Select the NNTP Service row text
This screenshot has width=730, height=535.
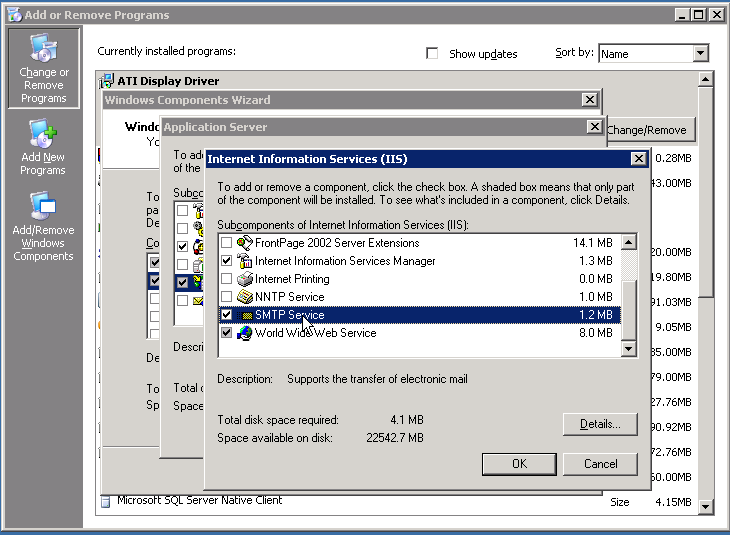tap(290, 297)
